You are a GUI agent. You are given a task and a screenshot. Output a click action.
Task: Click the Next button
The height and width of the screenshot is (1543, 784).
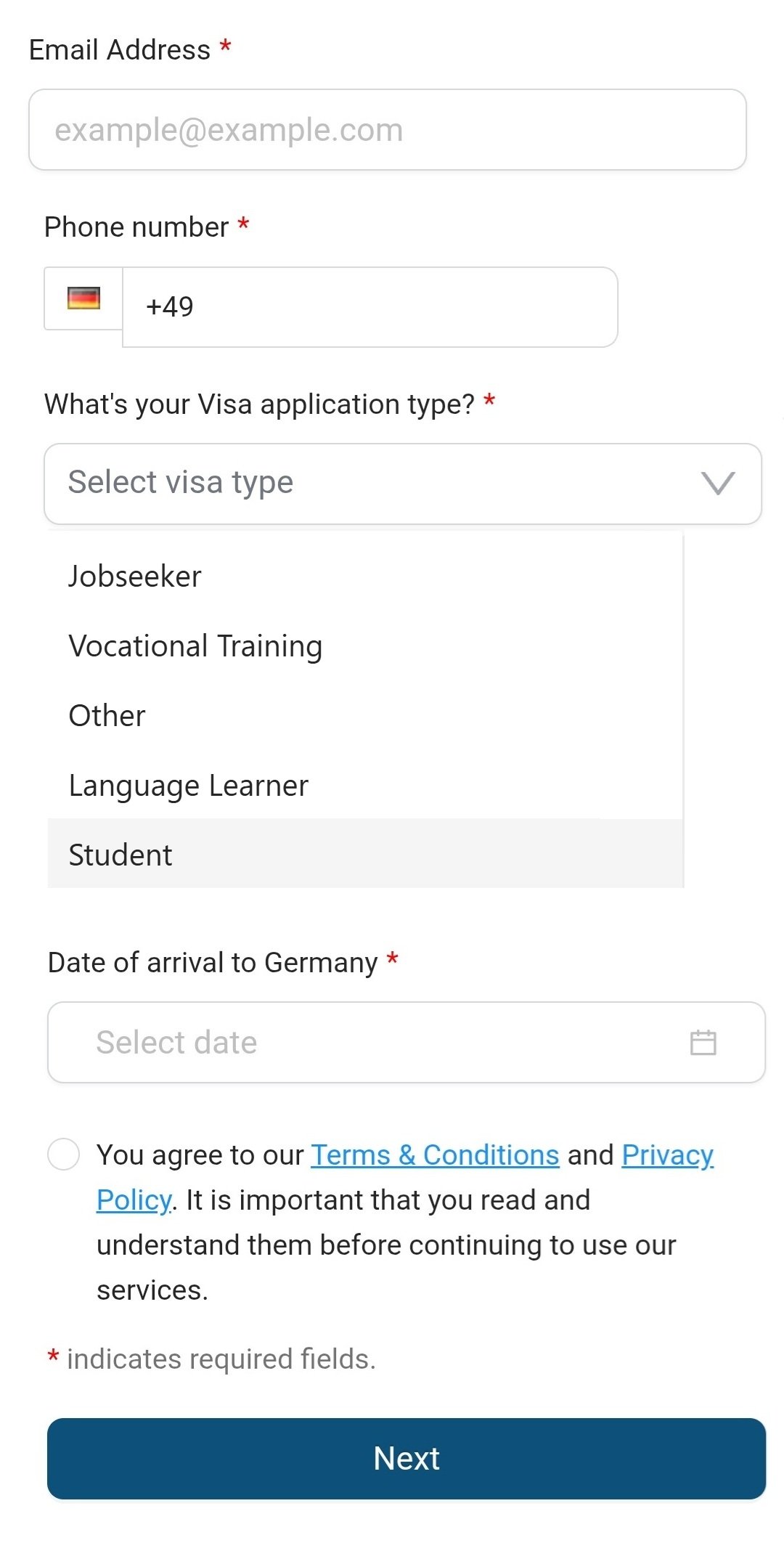click(x=407, y=1458)
